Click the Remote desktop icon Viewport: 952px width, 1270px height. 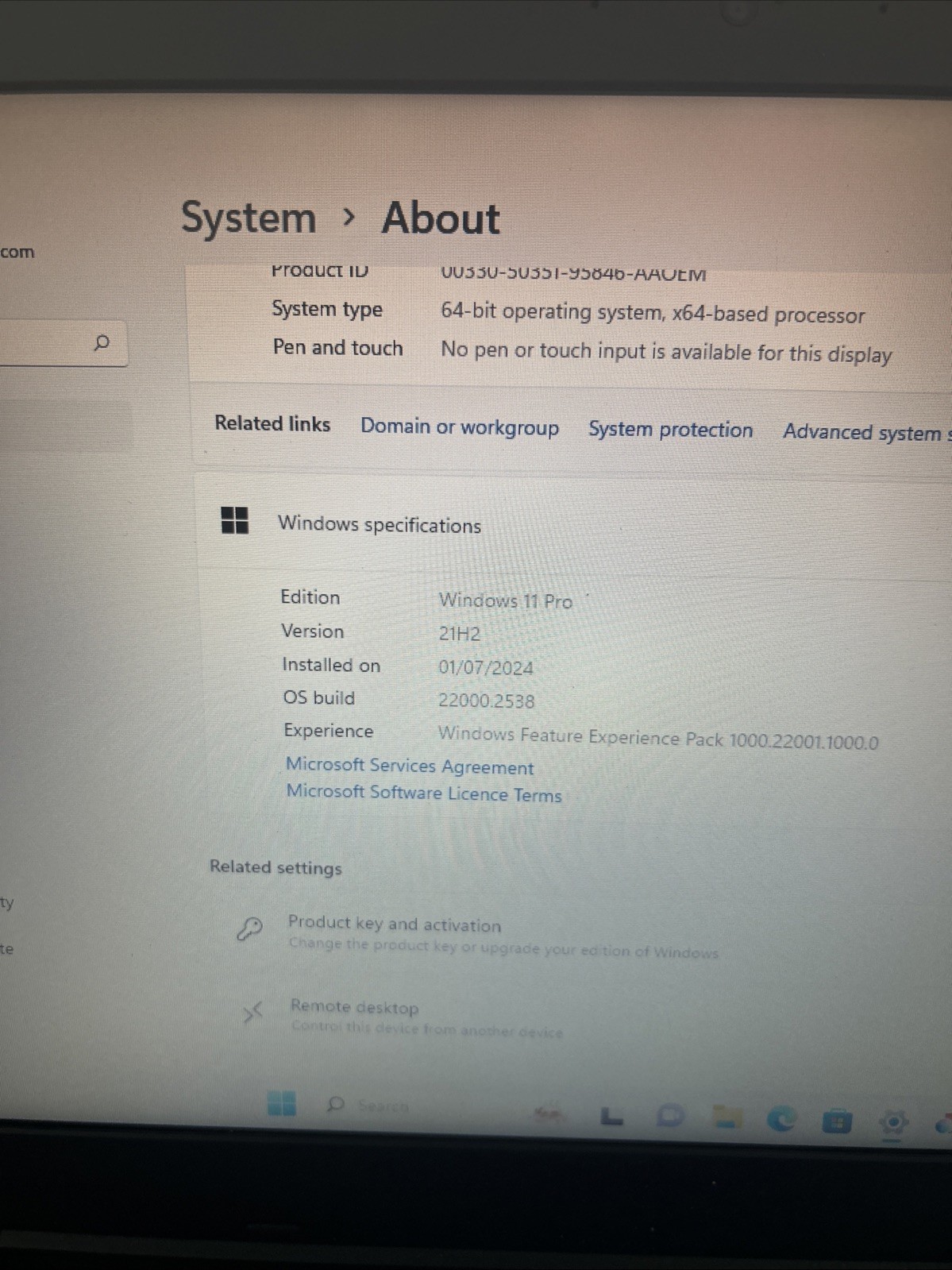click(252, 1013)
